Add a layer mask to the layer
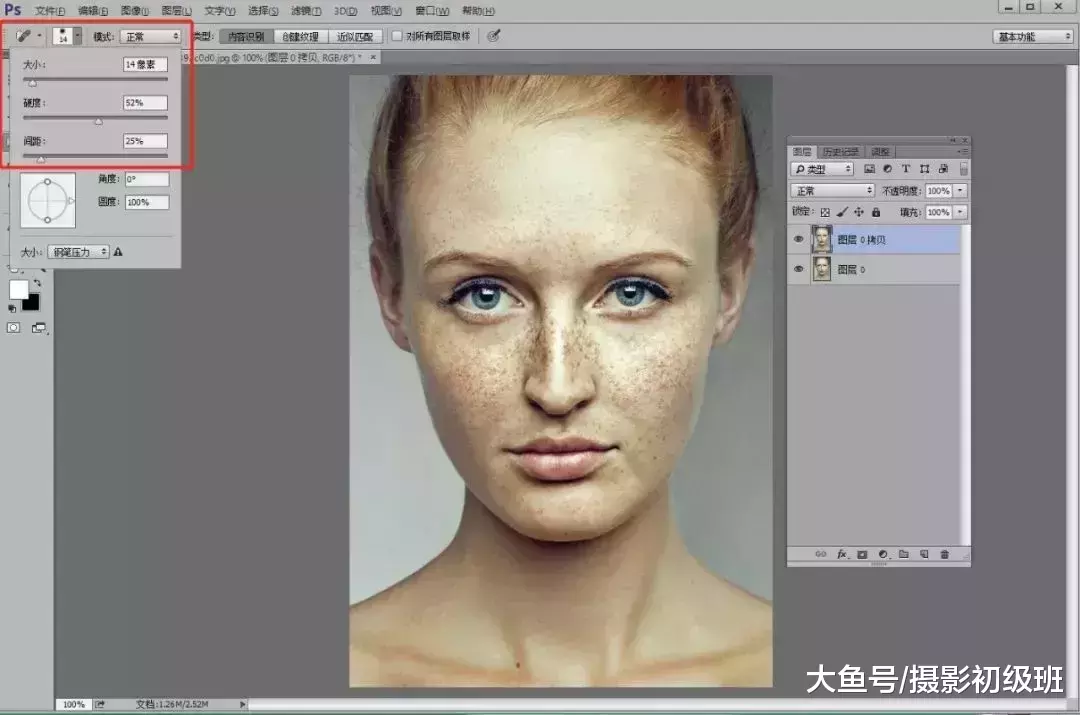The image size is (1080, 715). [862, 553]
